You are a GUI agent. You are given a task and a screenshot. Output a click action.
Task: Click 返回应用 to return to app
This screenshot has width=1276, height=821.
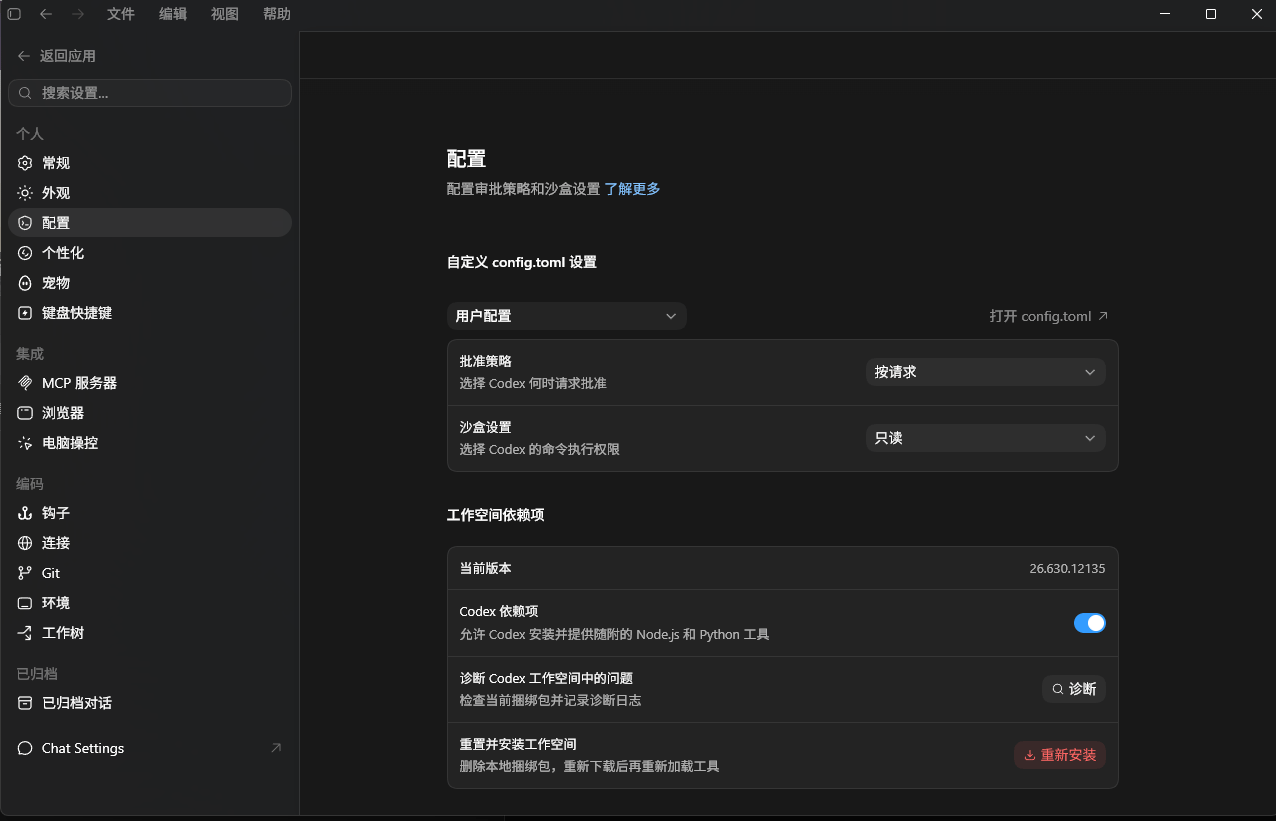(x=68, y=56)
